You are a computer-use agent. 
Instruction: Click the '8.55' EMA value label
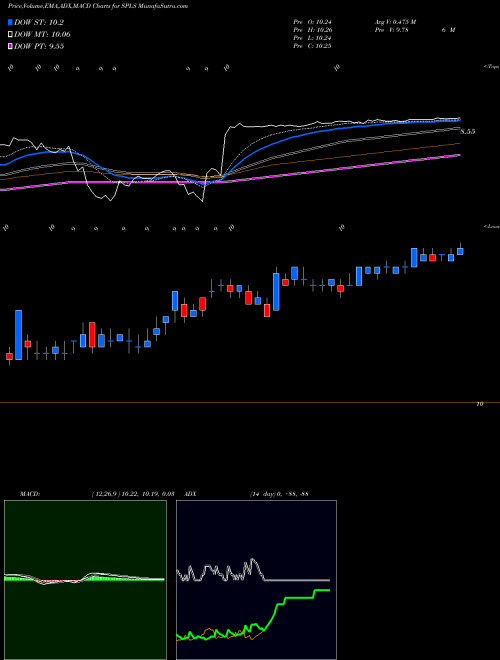(x=468, y=132)
